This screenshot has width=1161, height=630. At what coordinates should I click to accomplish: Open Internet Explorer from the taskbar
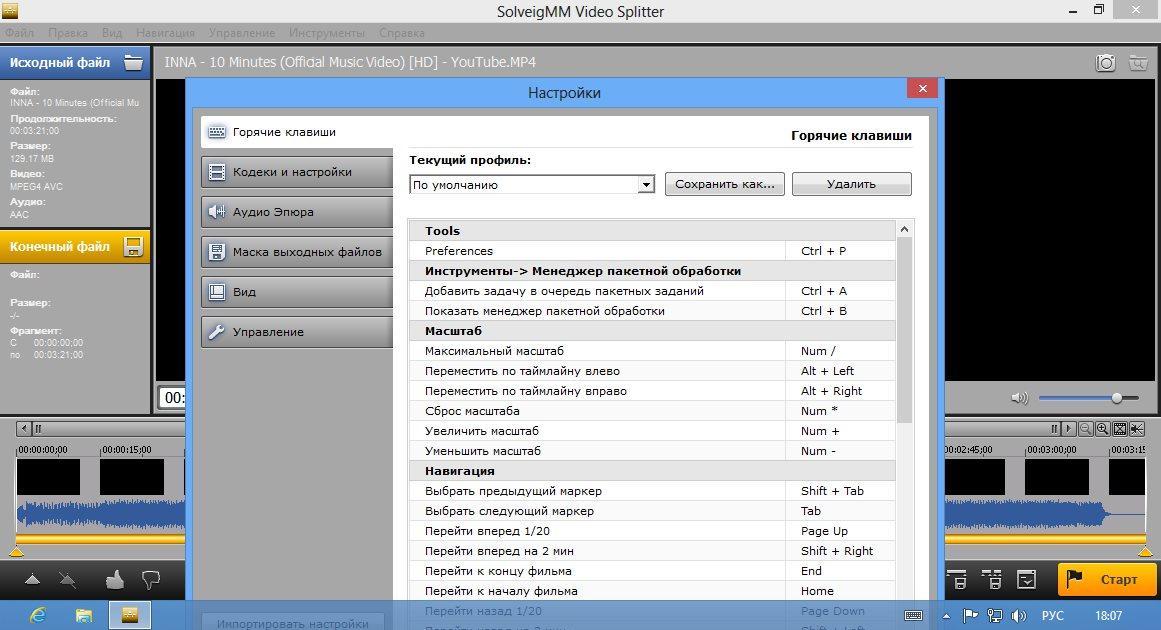pyautogui.click(x=38, y=614)
